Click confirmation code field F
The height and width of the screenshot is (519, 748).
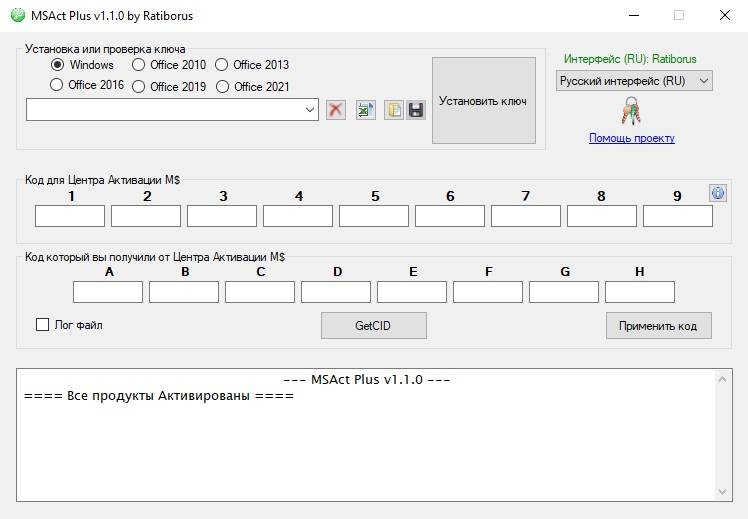488,292
